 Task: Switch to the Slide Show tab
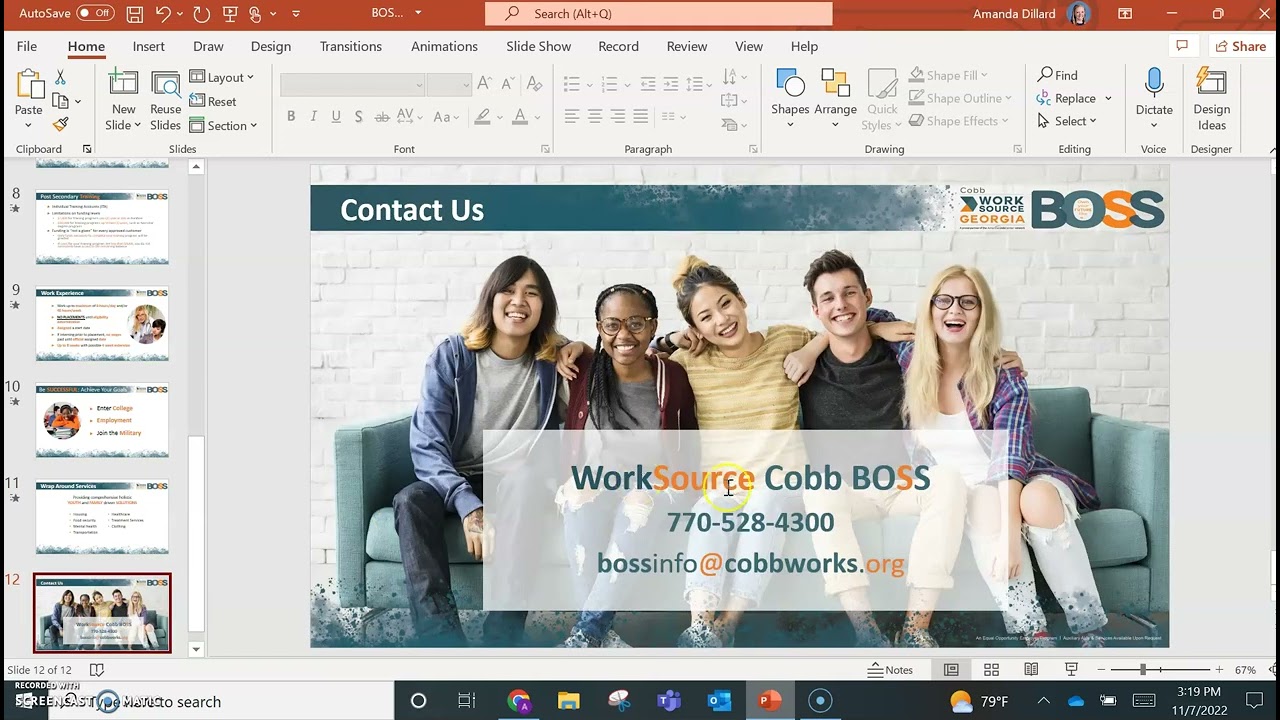point(538,46)
